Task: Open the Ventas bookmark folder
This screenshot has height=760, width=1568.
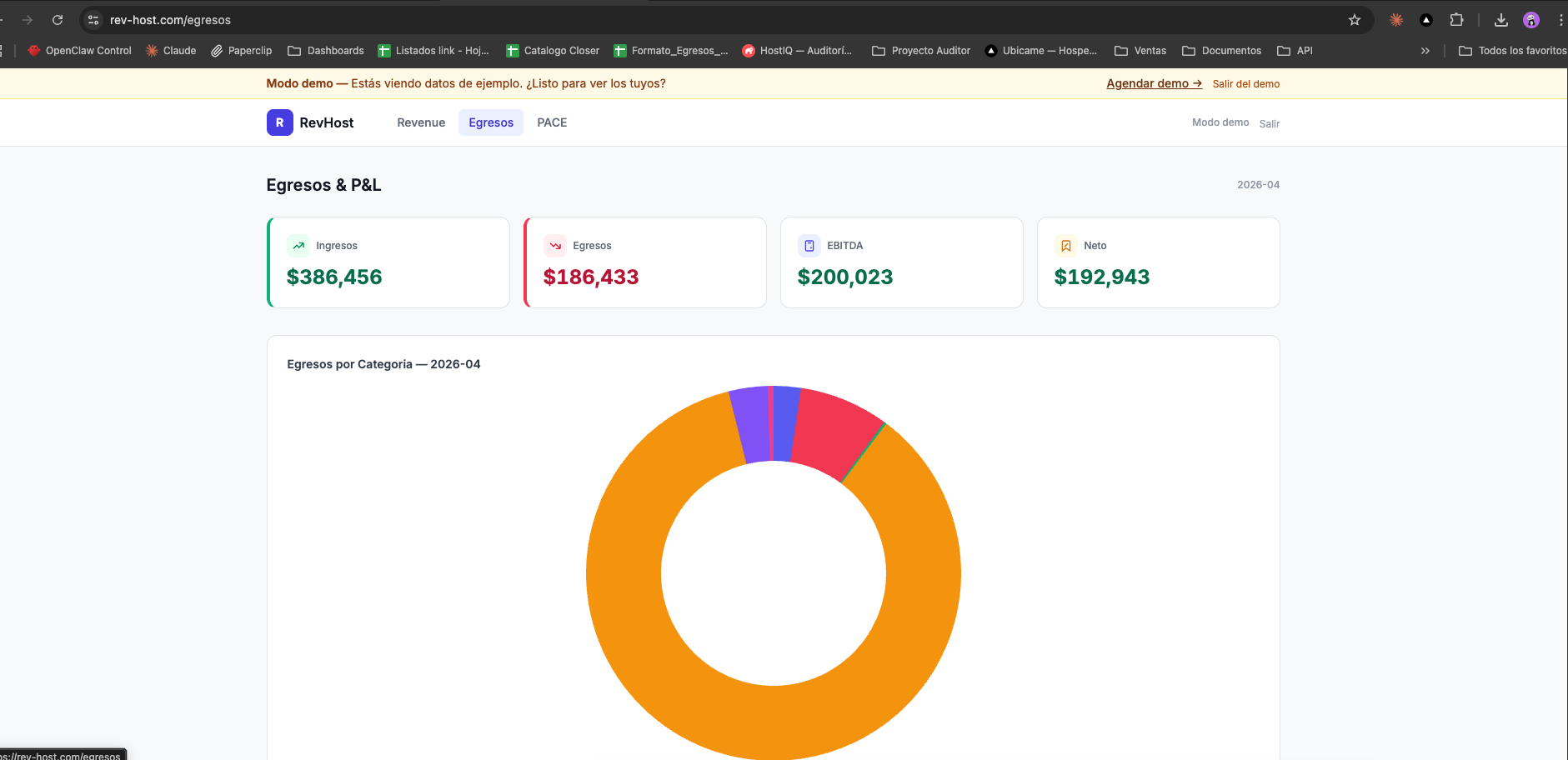Action: tap(1140, 51)
